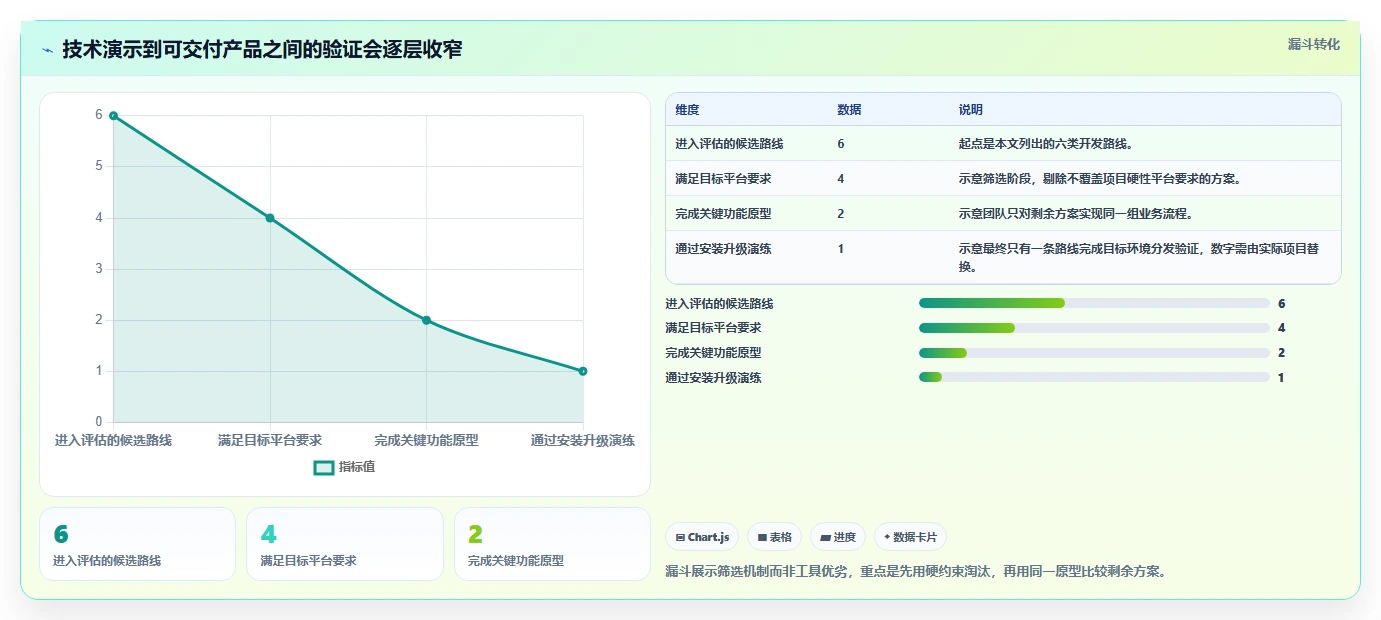Click progress list label 通过安装升级演练
Viewport: 1381px width, 620px height.
(714, 378)
